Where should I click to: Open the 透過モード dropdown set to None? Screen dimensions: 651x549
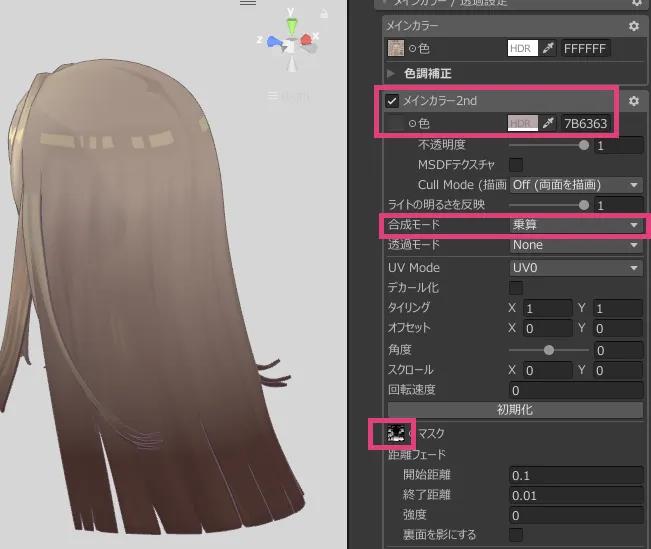(x=575, y=245)
